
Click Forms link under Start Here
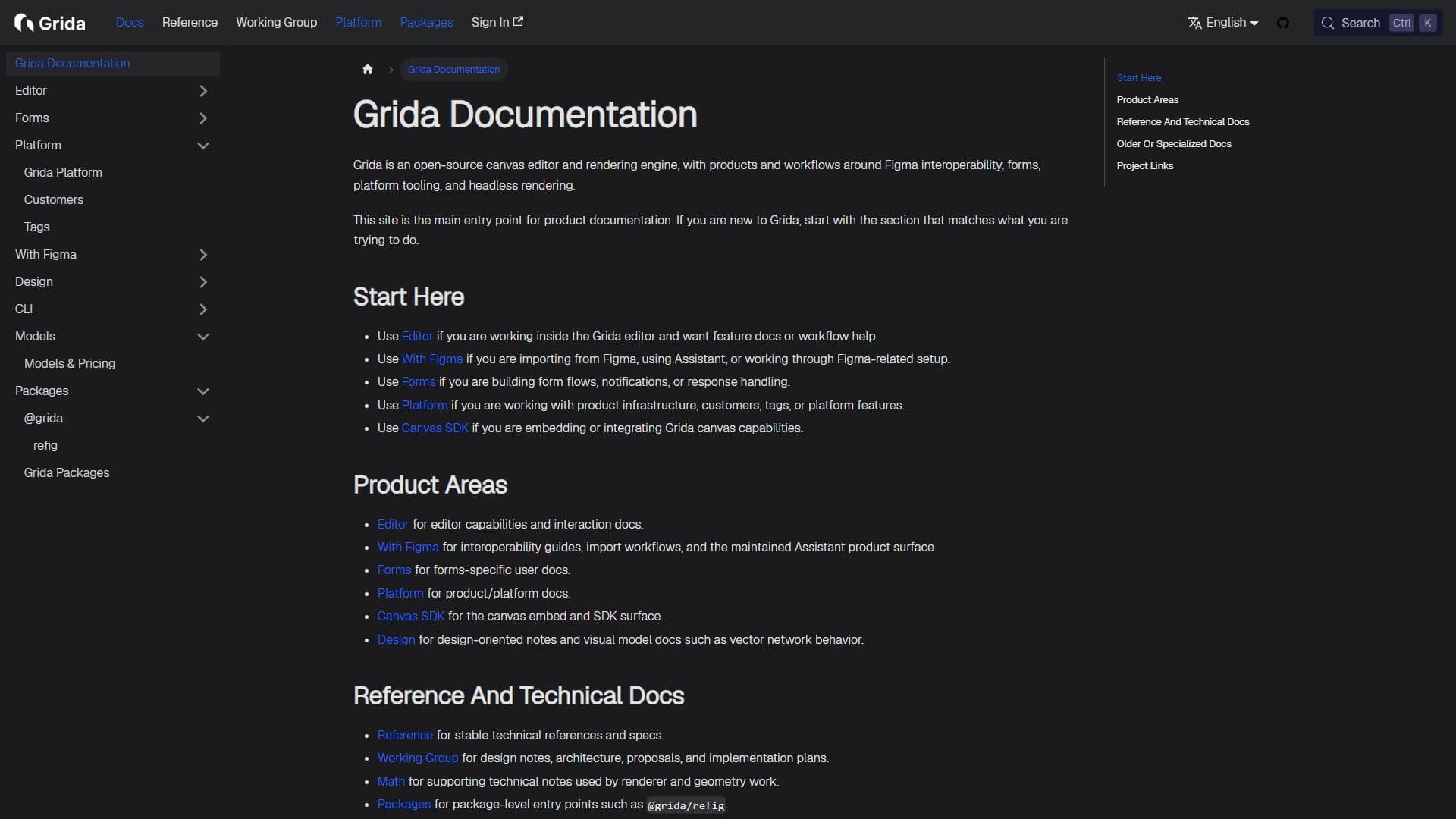click(x=419, y=382)
